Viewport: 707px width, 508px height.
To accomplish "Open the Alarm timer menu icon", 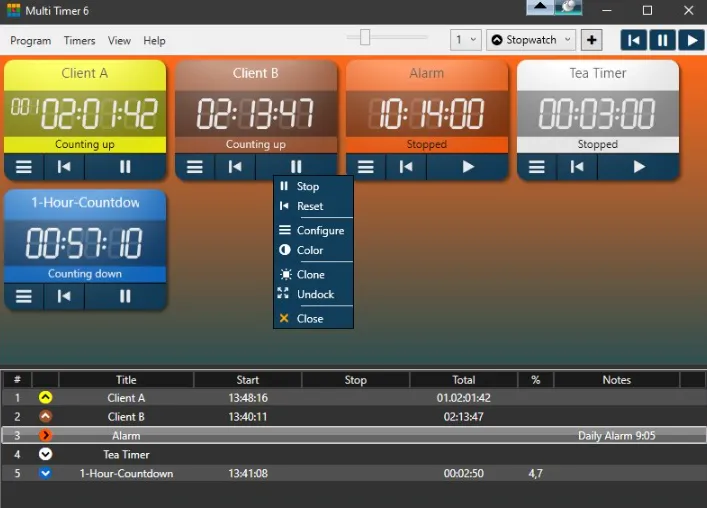I will click(366, 167).
